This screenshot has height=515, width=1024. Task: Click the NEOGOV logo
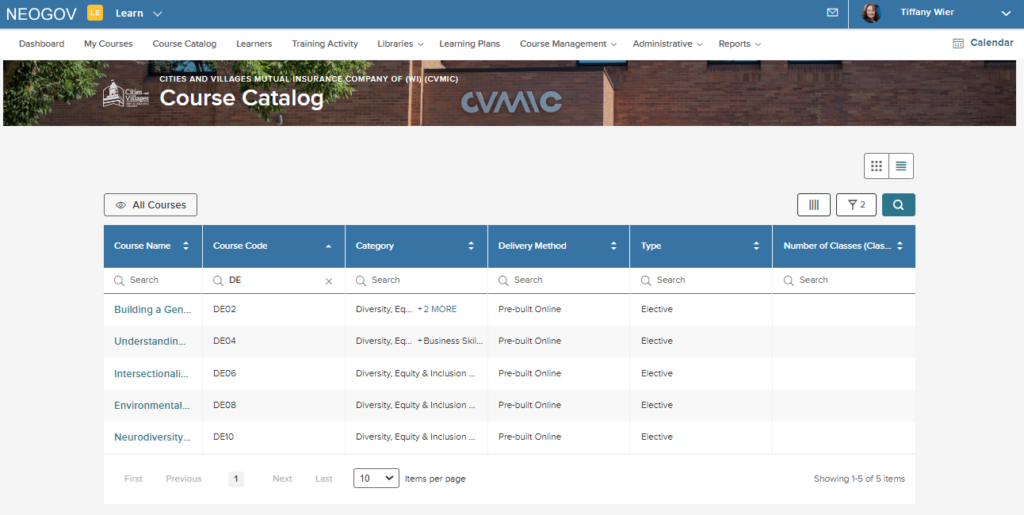41,13
